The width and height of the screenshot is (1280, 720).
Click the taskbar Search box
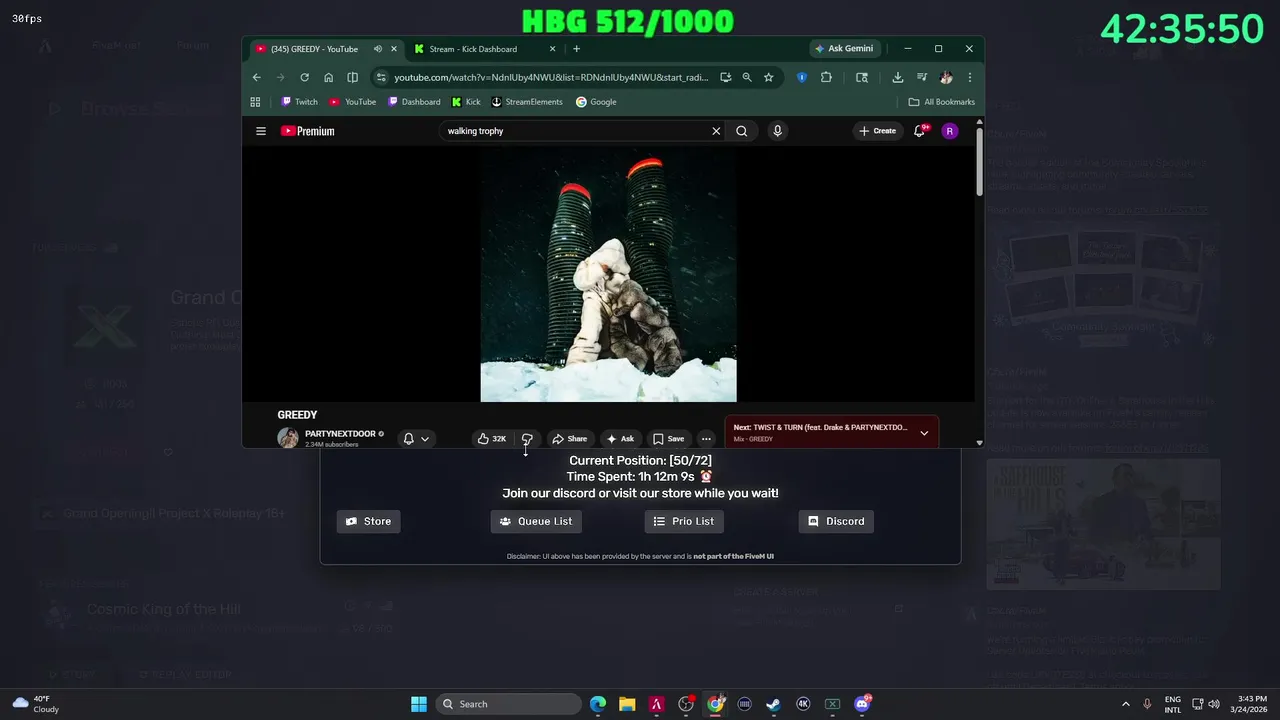point(508,704)
